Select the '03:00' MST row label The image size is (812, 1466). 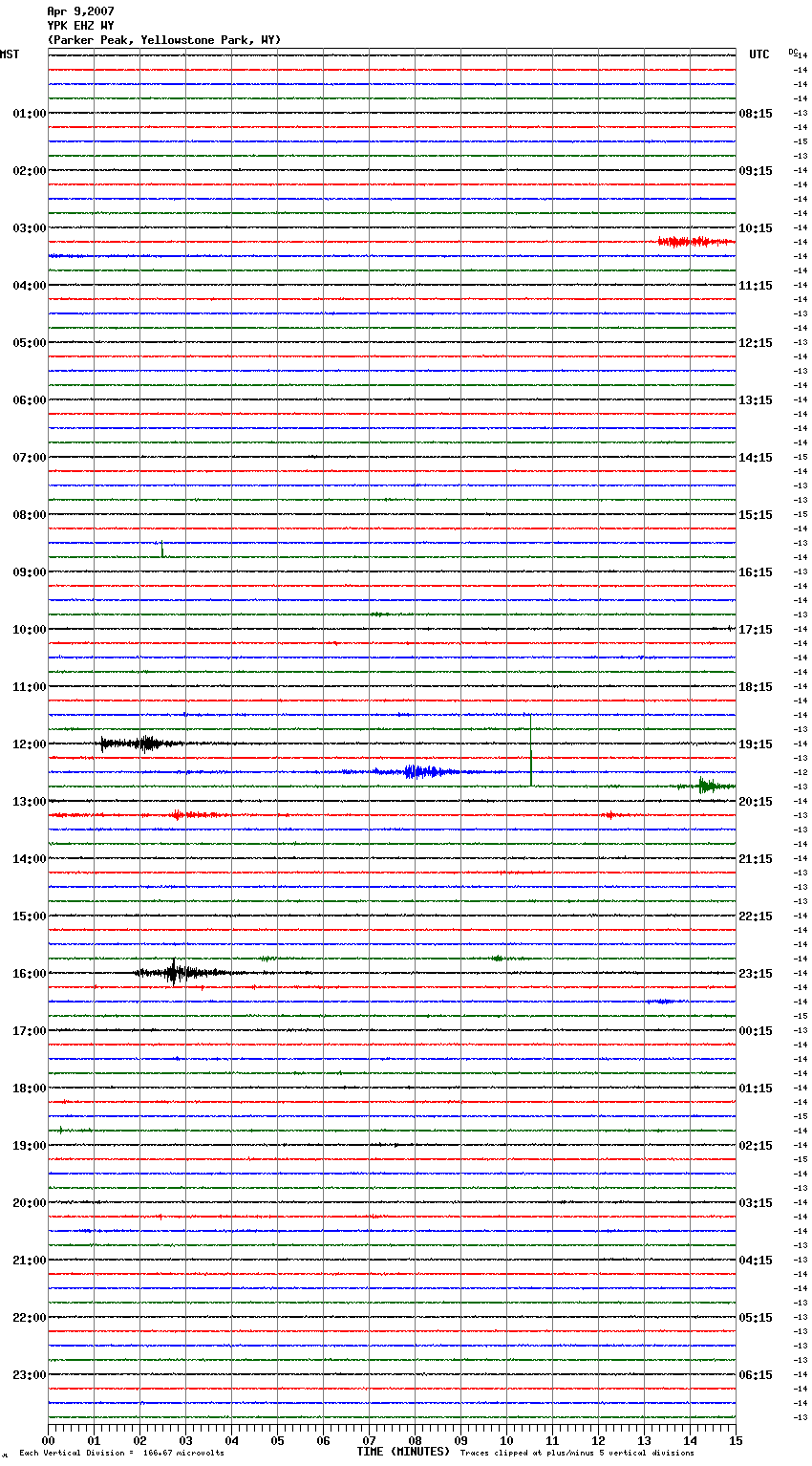[30, 228]
